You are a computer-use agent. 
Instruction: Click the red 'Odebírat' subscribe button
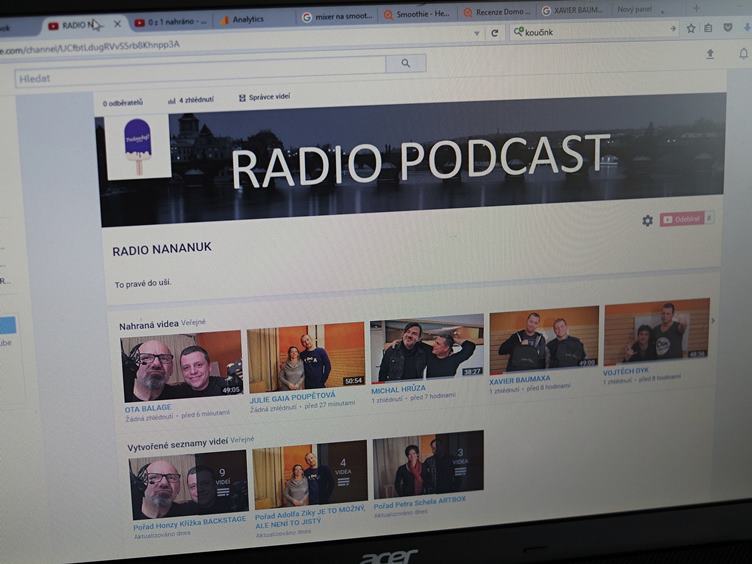click(x=682, y=219)
